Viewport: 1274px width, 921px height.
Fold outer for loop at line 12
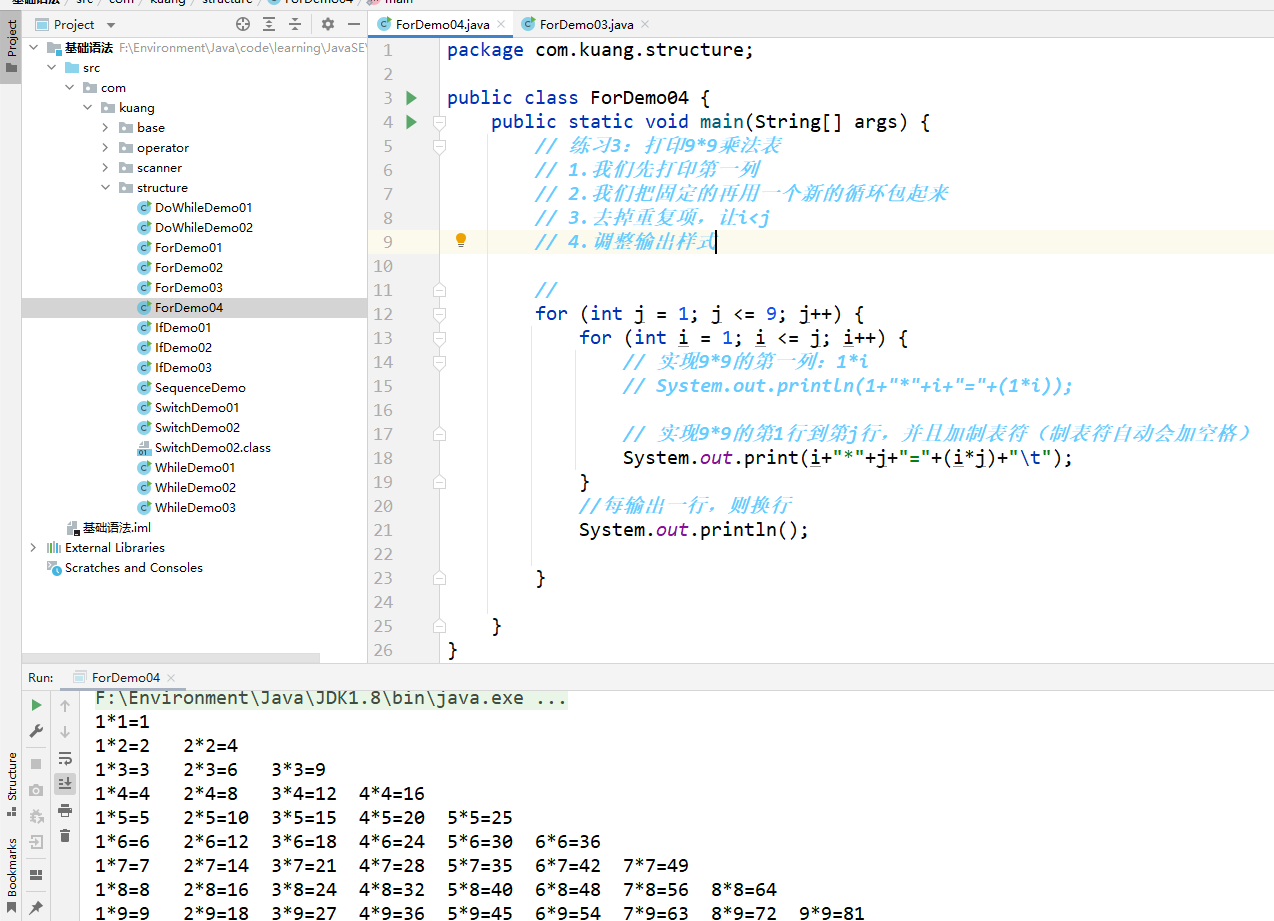pyautogui.click(x=438, y=314)
